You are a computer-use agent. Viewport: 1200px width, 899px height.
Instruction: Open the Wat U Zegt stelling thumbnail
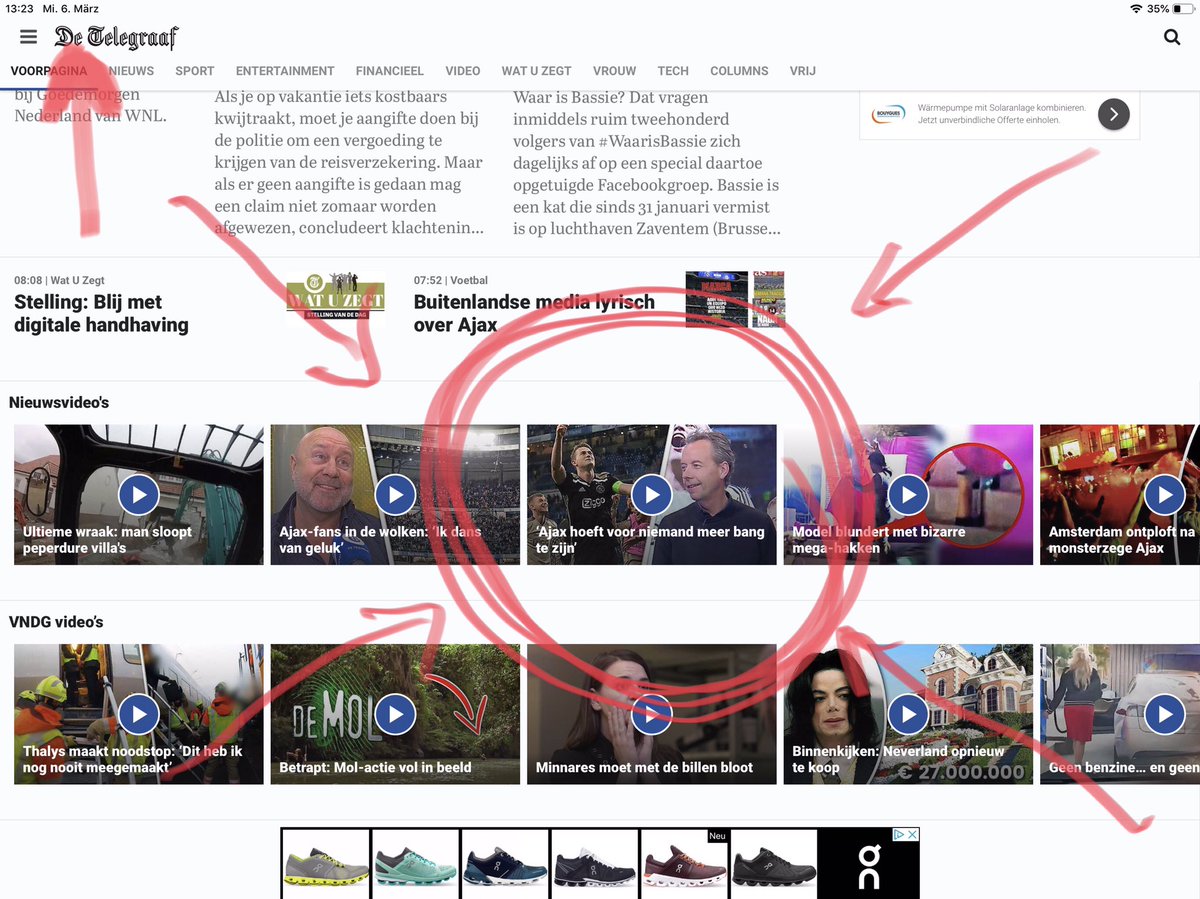335,299
